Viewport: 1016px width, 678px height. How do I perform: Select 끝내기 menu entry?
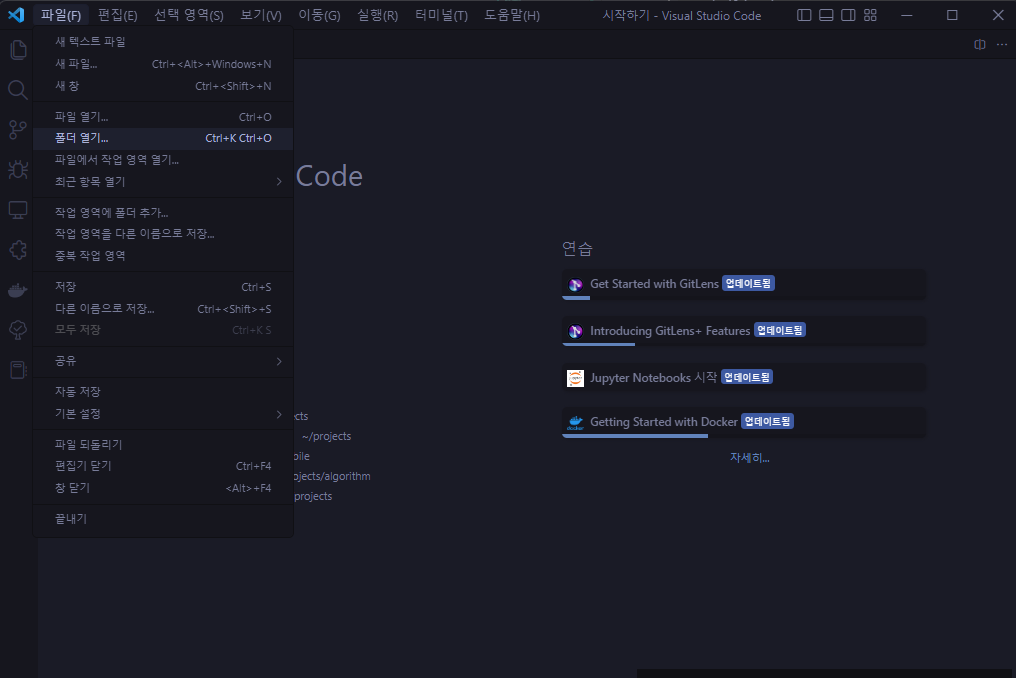163,519
